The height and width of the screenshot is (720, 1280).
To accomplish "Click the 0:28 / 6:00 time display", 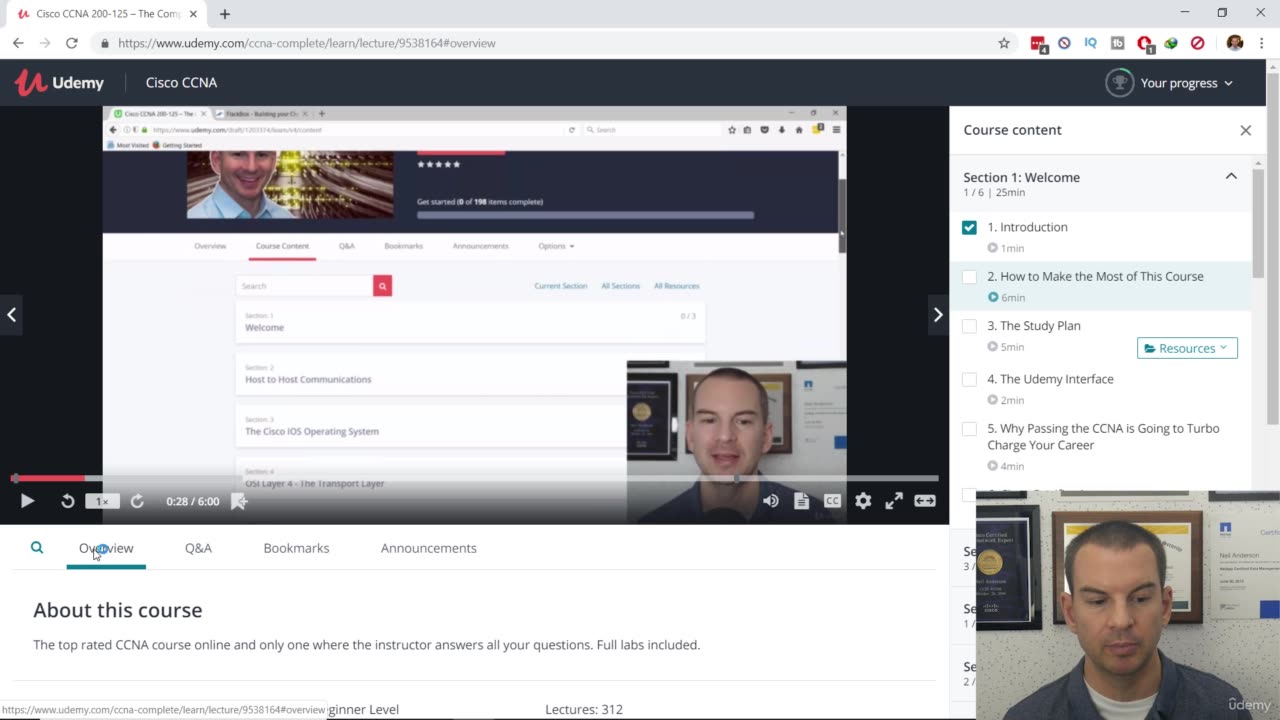I will click(193, 501).
